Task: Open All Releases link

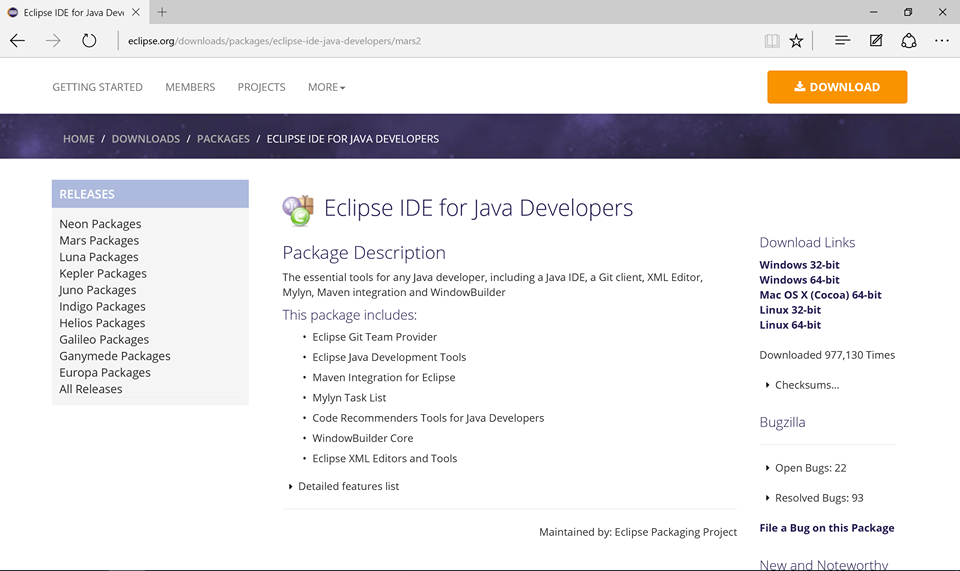Action: pos(91,389)
